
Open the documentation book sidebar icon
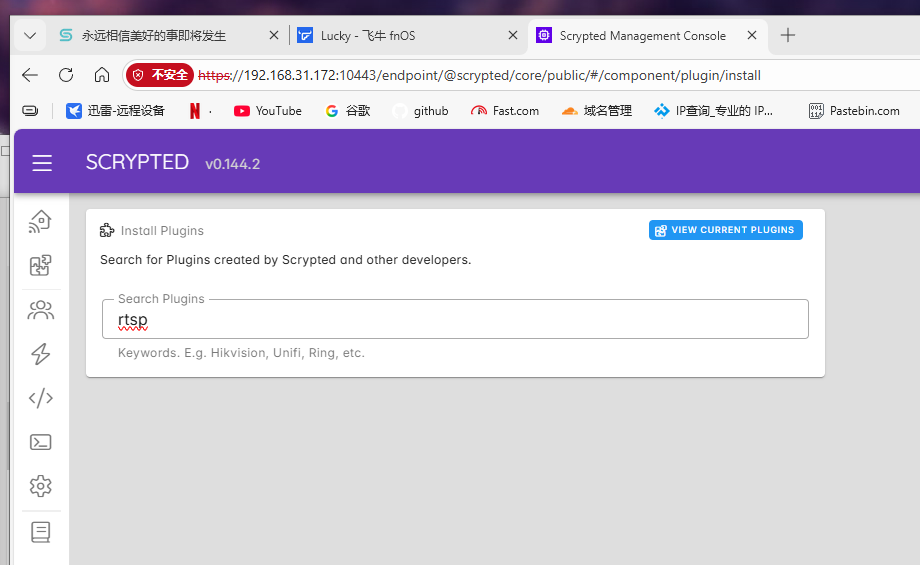pos(40,532)
